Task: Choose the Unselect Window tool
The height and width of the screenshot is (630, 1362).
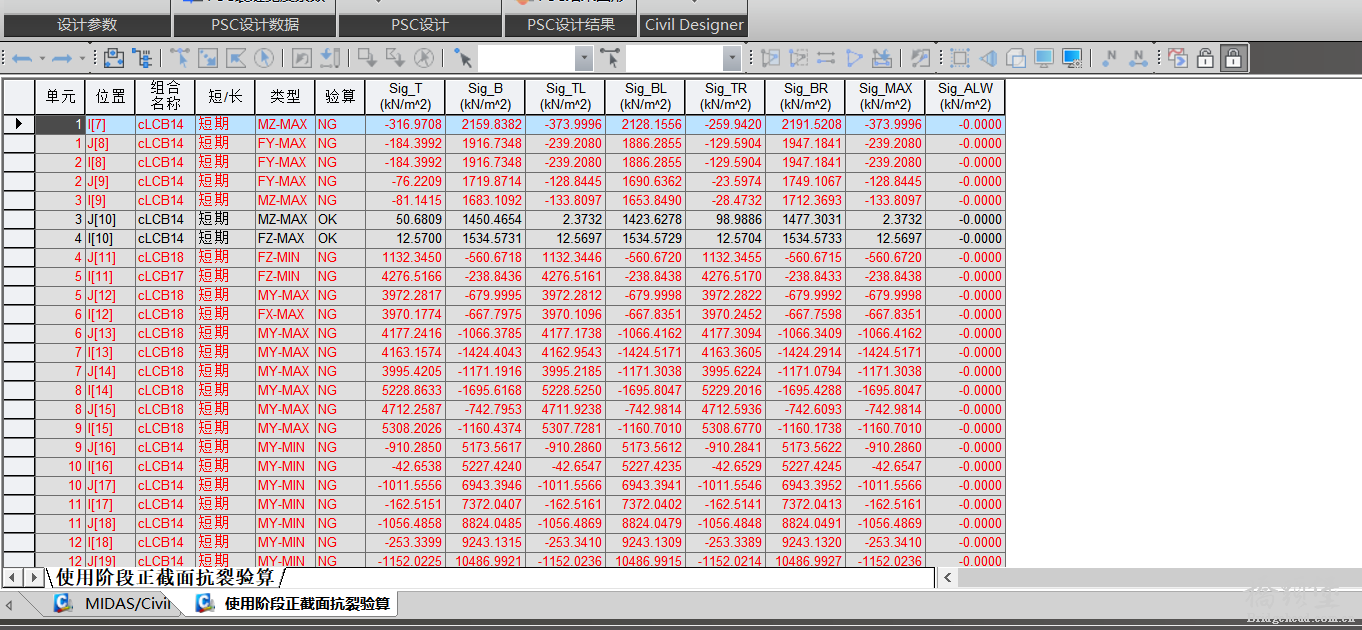Action: (x=367, y=59)
